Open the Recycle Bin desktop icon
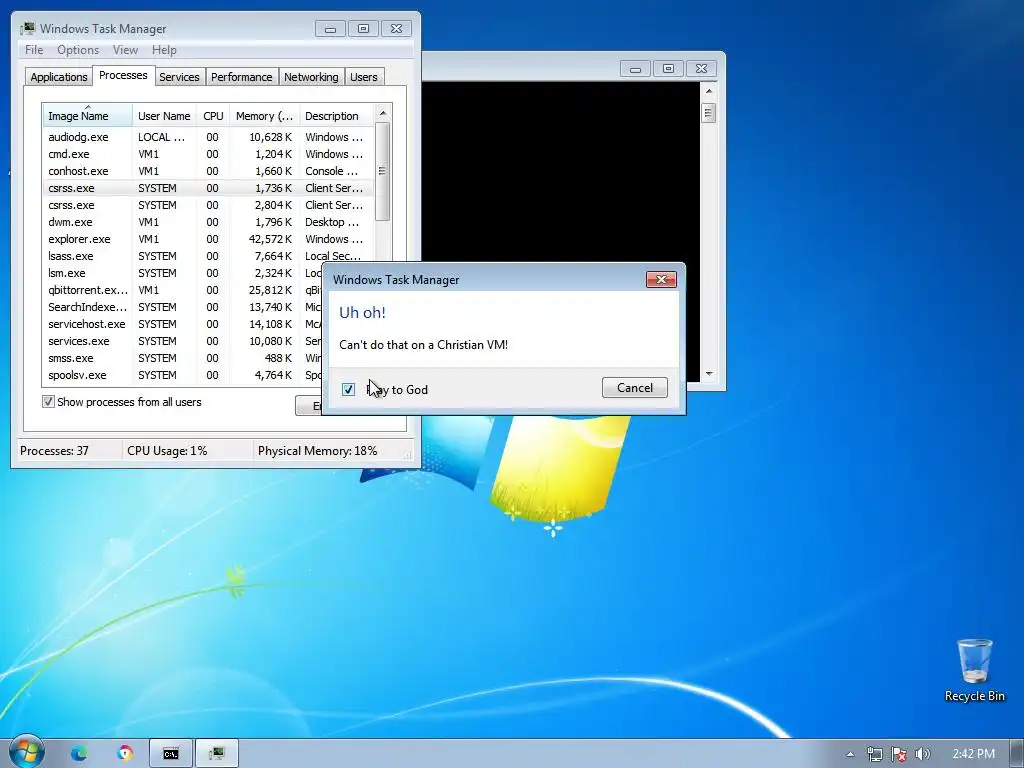1024x768 pixels. tap(974, 670)
